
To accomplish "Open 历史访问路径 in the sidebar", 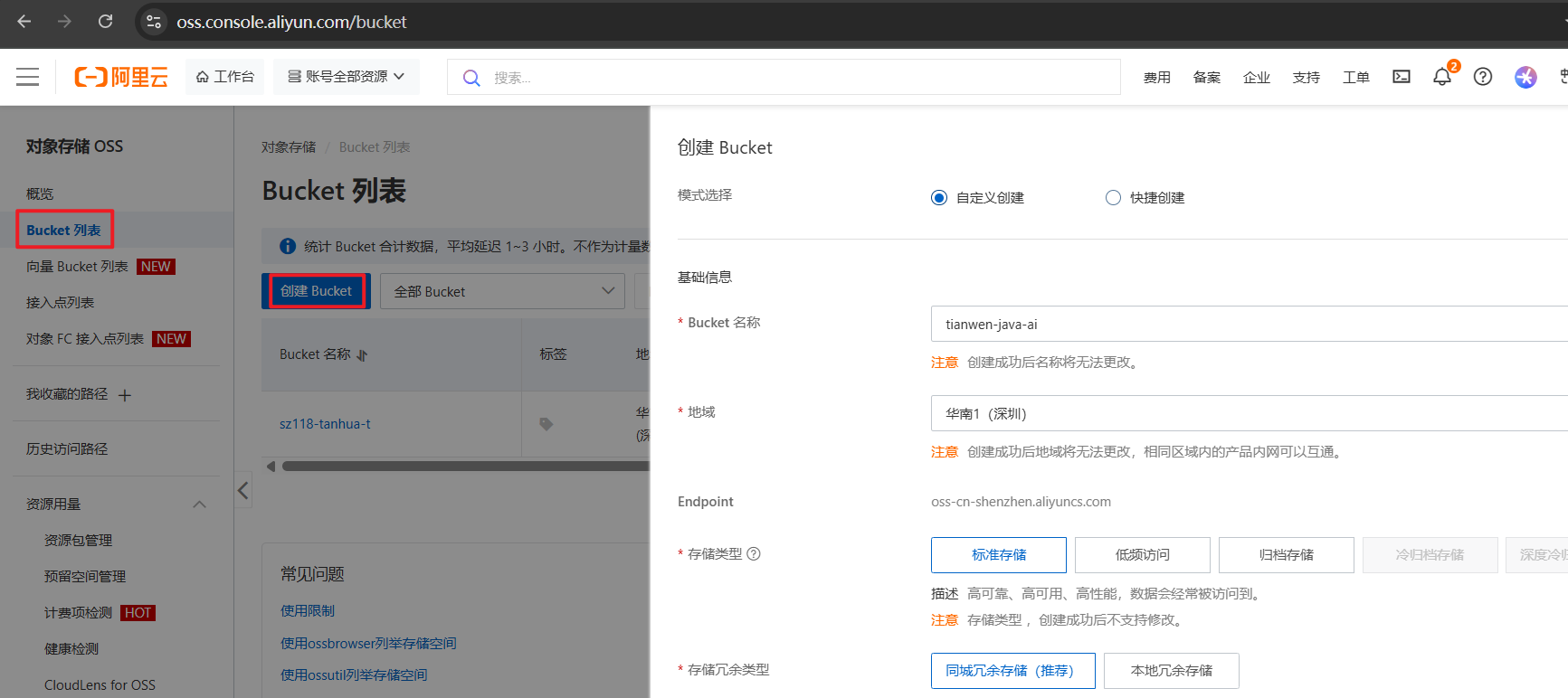I will (66, 448).
